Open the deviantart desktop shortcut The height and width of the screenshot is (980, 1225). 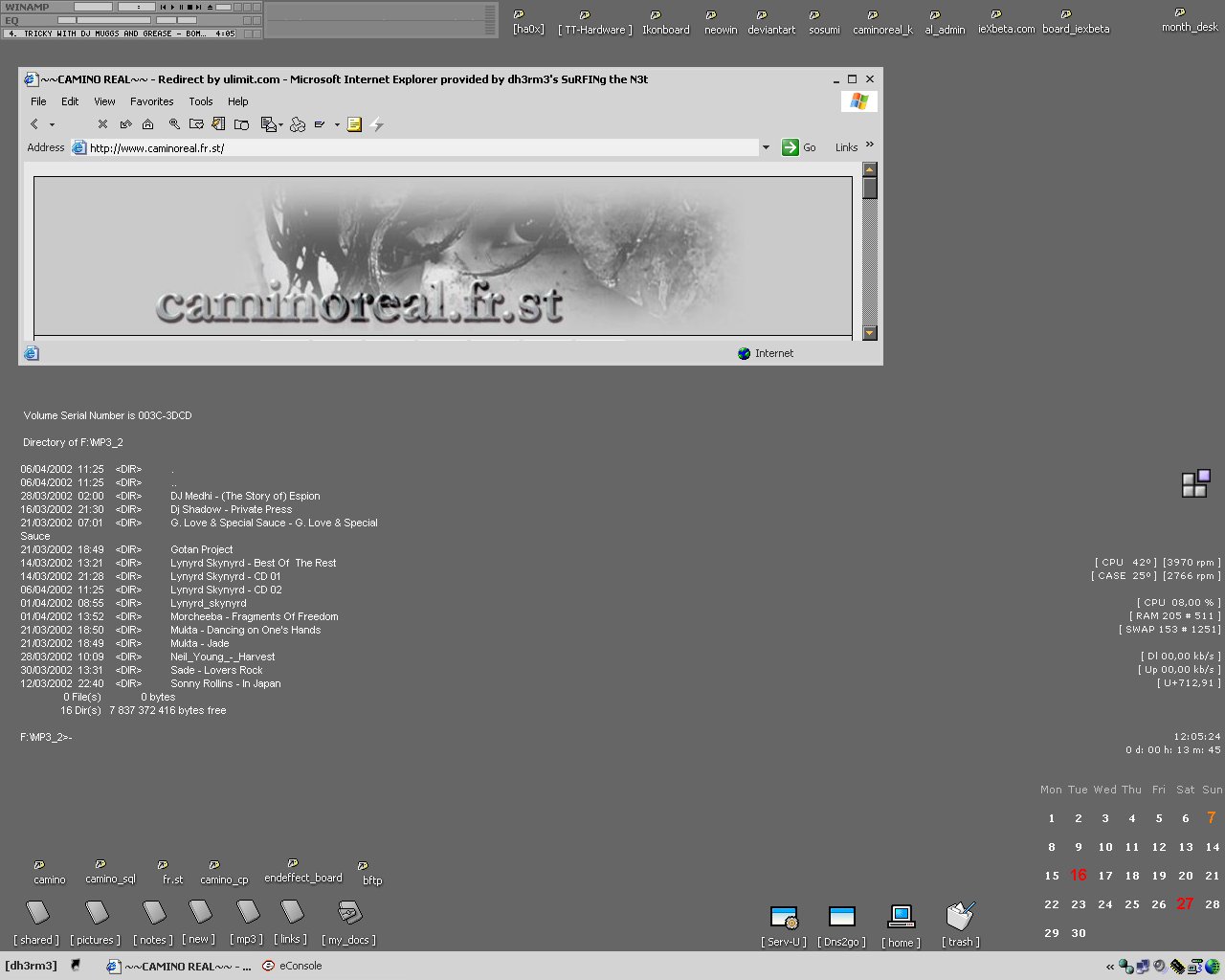(x=771, y=23)
